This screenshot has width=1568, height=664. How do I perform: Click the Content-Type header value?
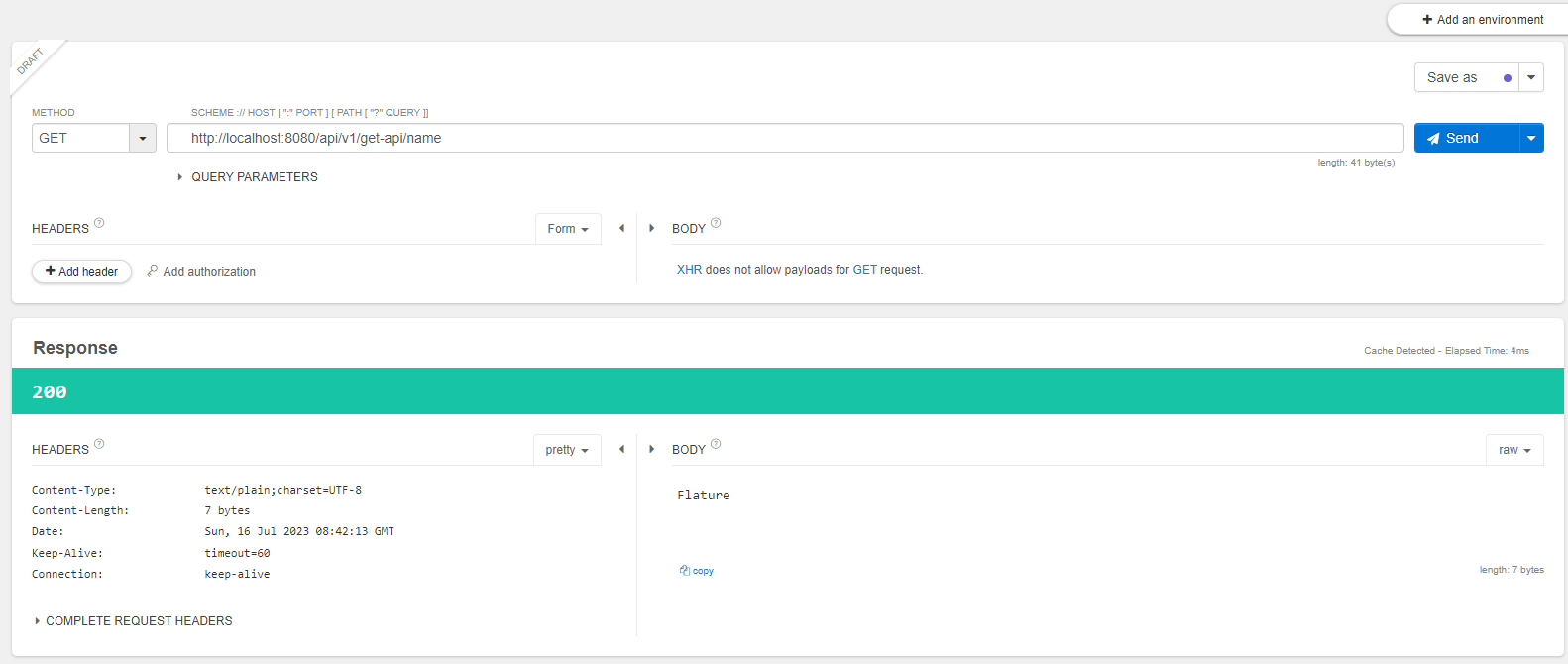283,490
